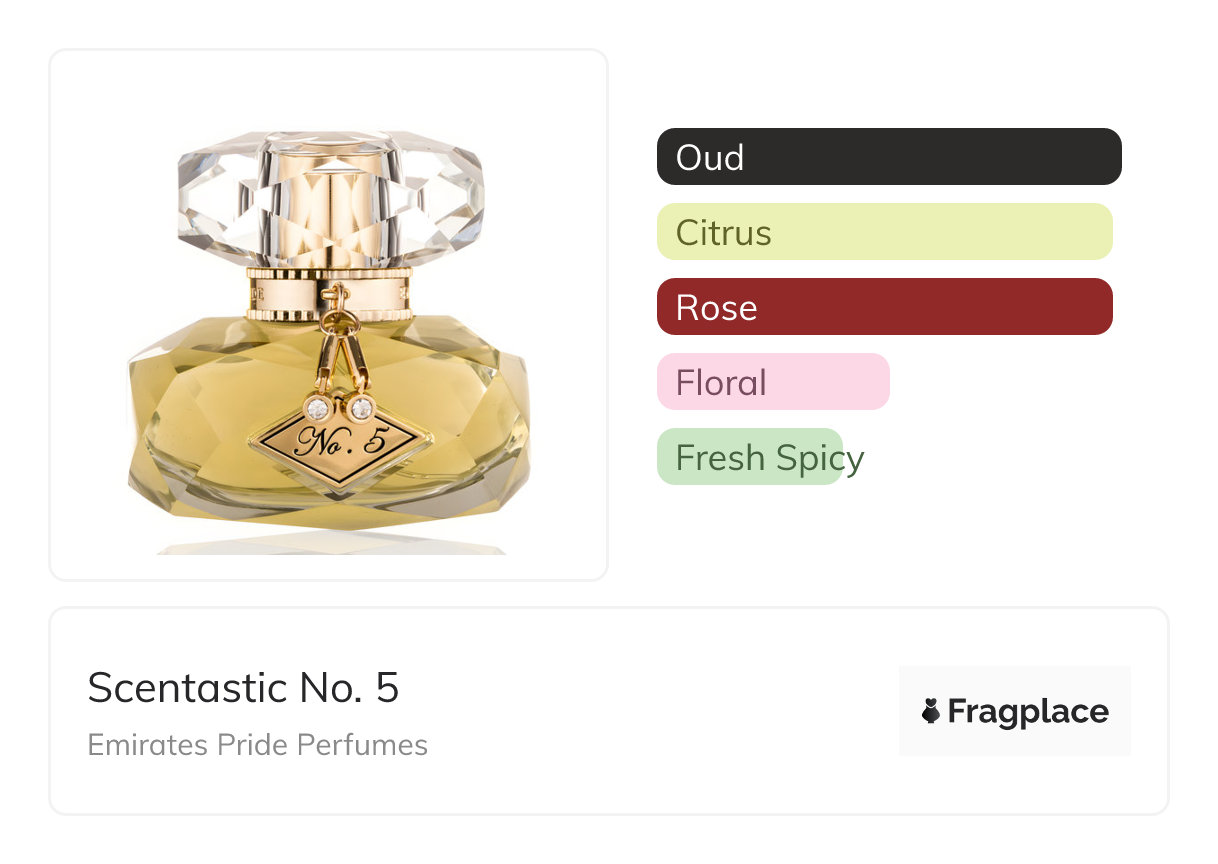Select the Citrus accord bar

pyautogui.click(x=884, y=232)
